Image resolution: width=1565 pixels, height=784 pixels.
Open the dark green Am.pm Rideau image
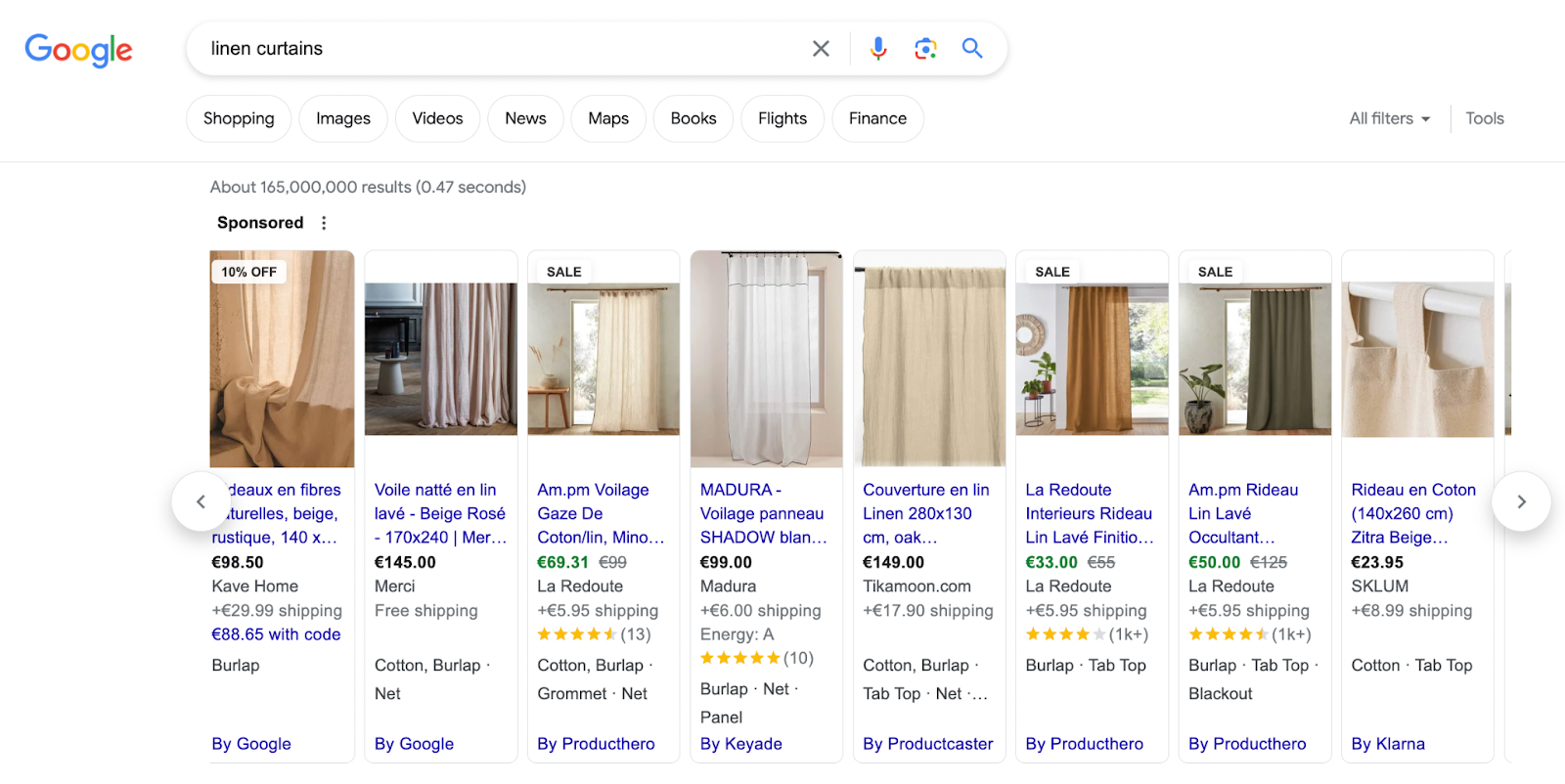(1255, 359)
